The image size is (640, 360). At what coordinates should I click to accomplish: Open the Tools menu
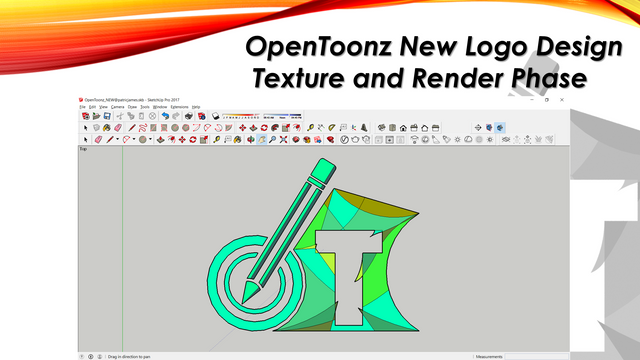(x=145, y=107)
